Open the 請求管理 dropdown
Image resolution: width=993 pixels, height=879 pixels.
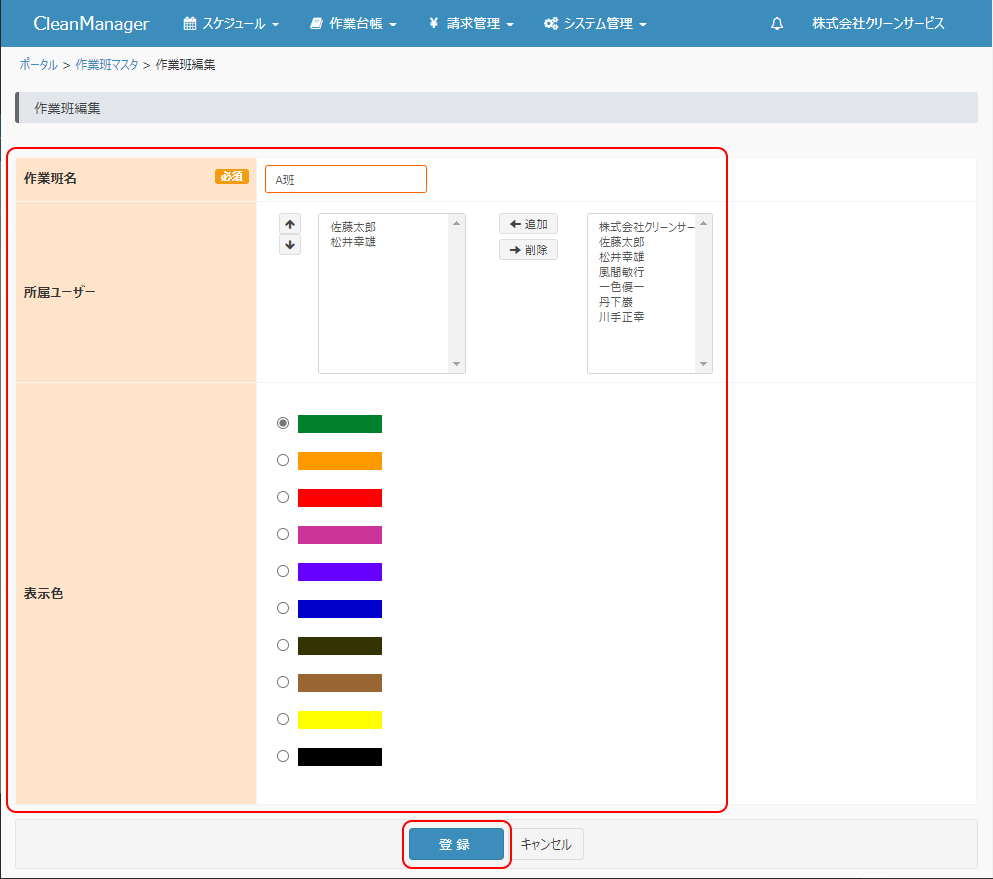(471, 24)
